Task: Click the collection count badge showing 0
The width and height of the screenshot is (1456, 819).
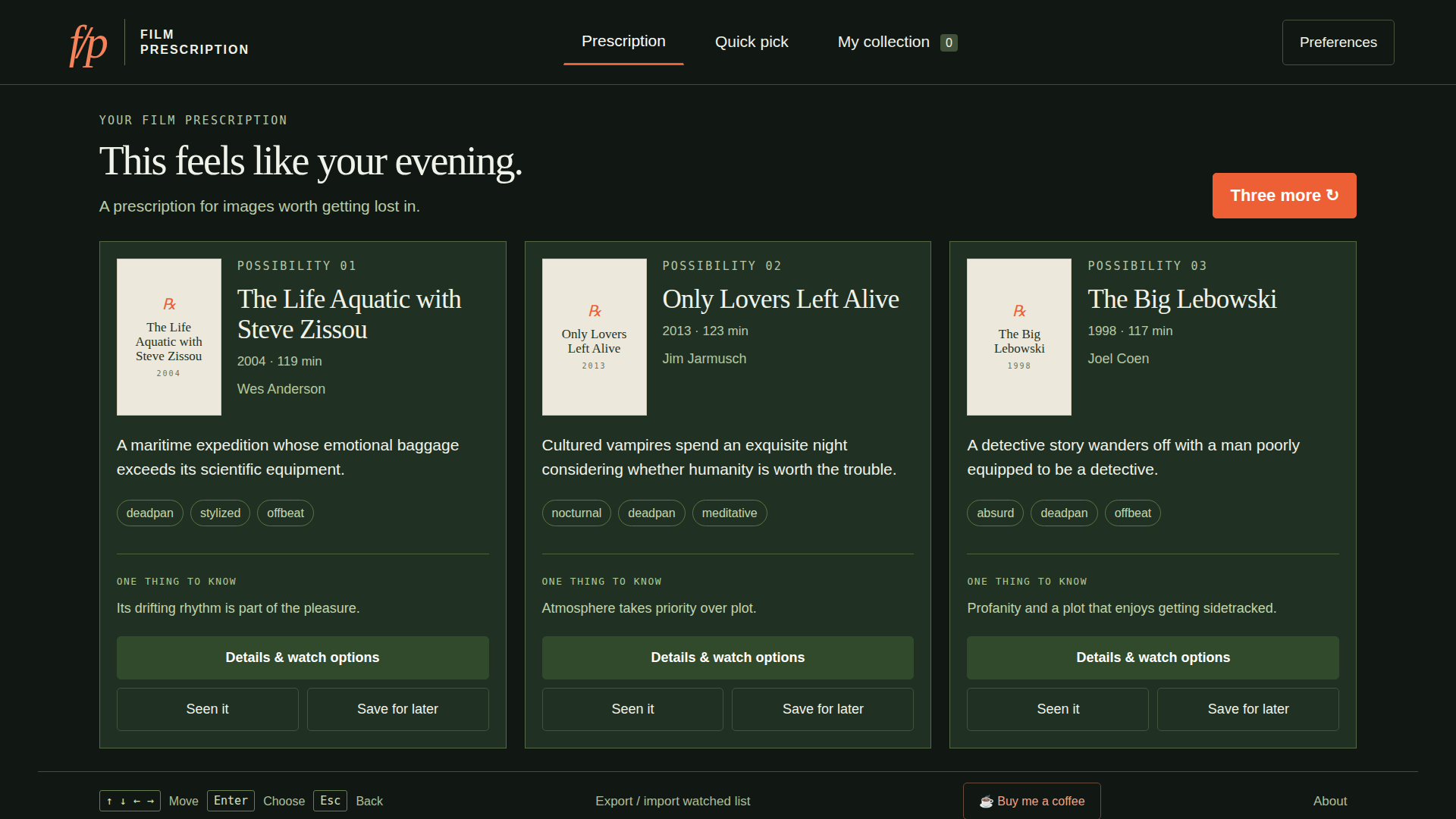Action: (949, 43)
